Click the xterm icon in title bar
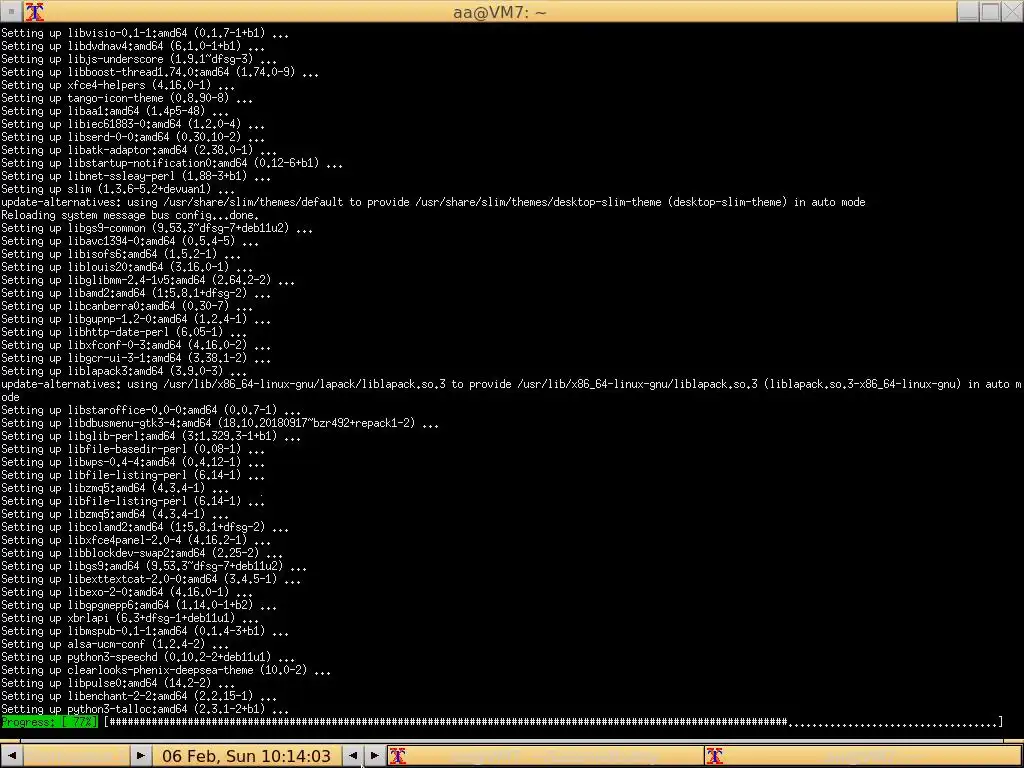The image size is (1024, 768). click(x=35, y=12)
